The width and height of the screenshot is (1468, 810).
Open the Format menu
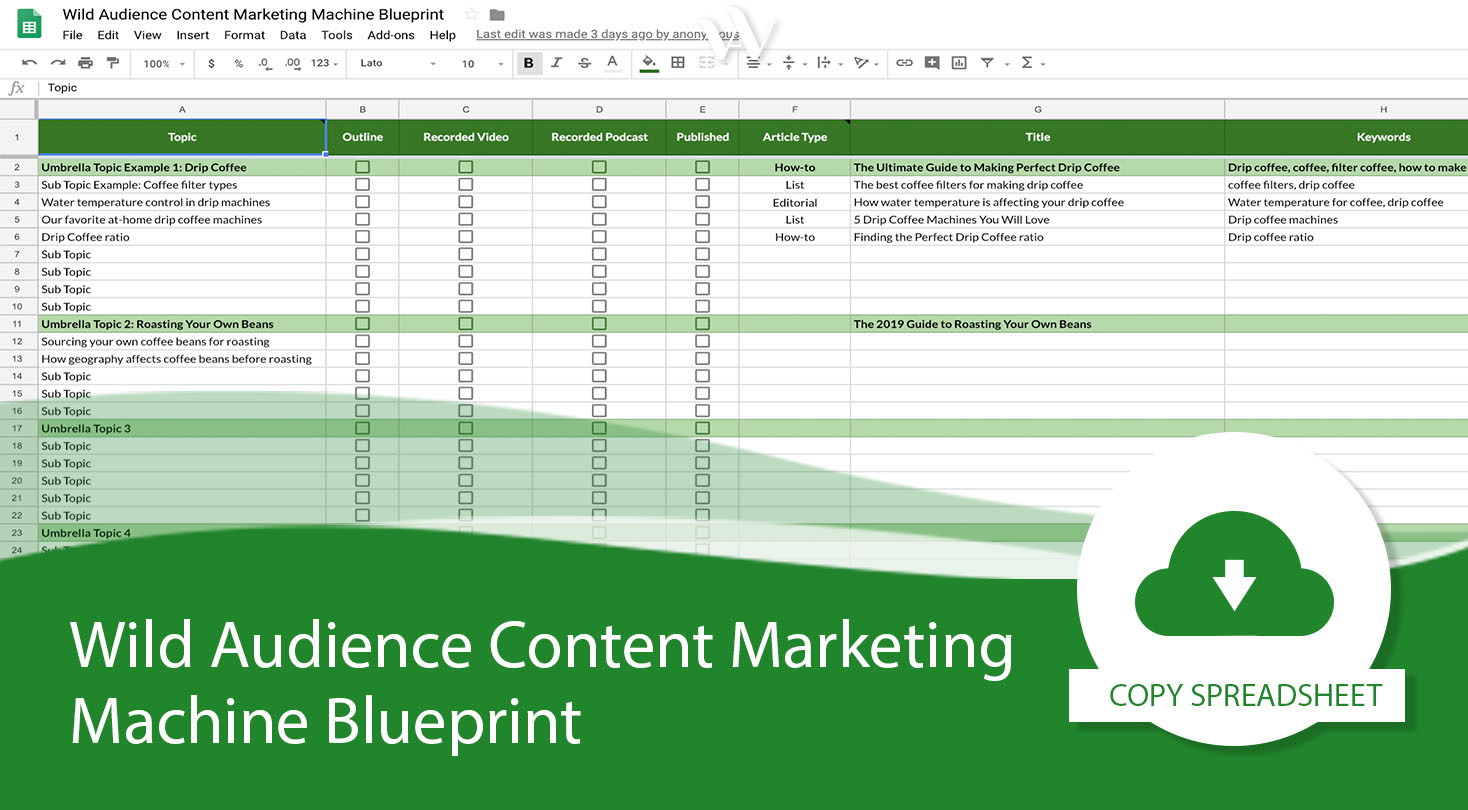245,35
